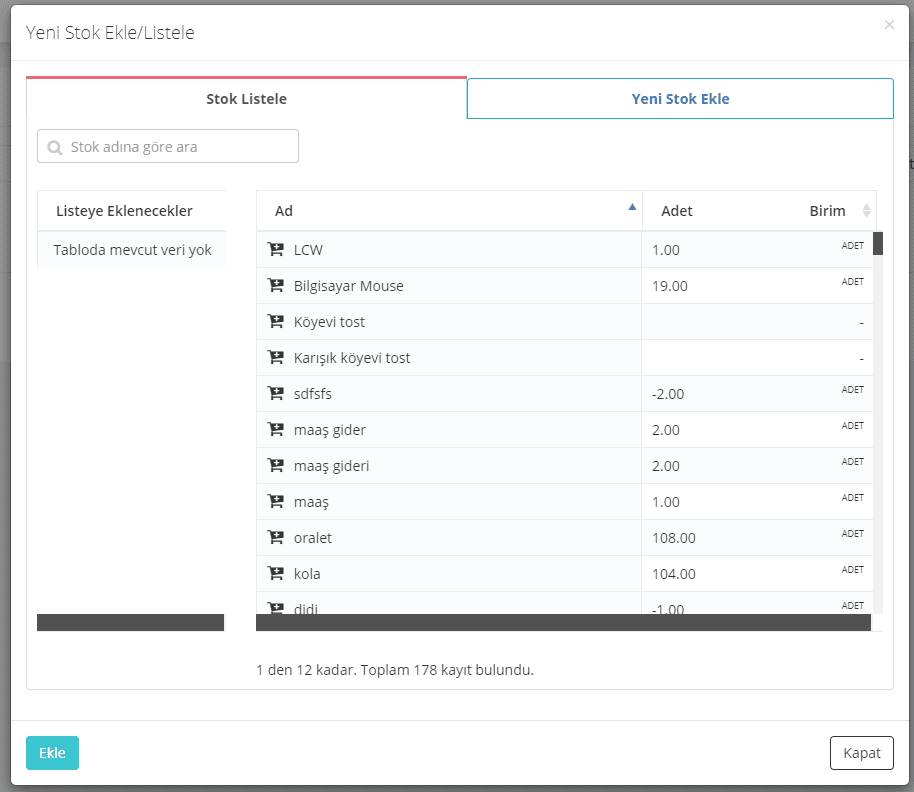The height and width of the screenshot is (792, 914).
Task: Click the Tabloda mevcut veri yok message
Action: 132,250
